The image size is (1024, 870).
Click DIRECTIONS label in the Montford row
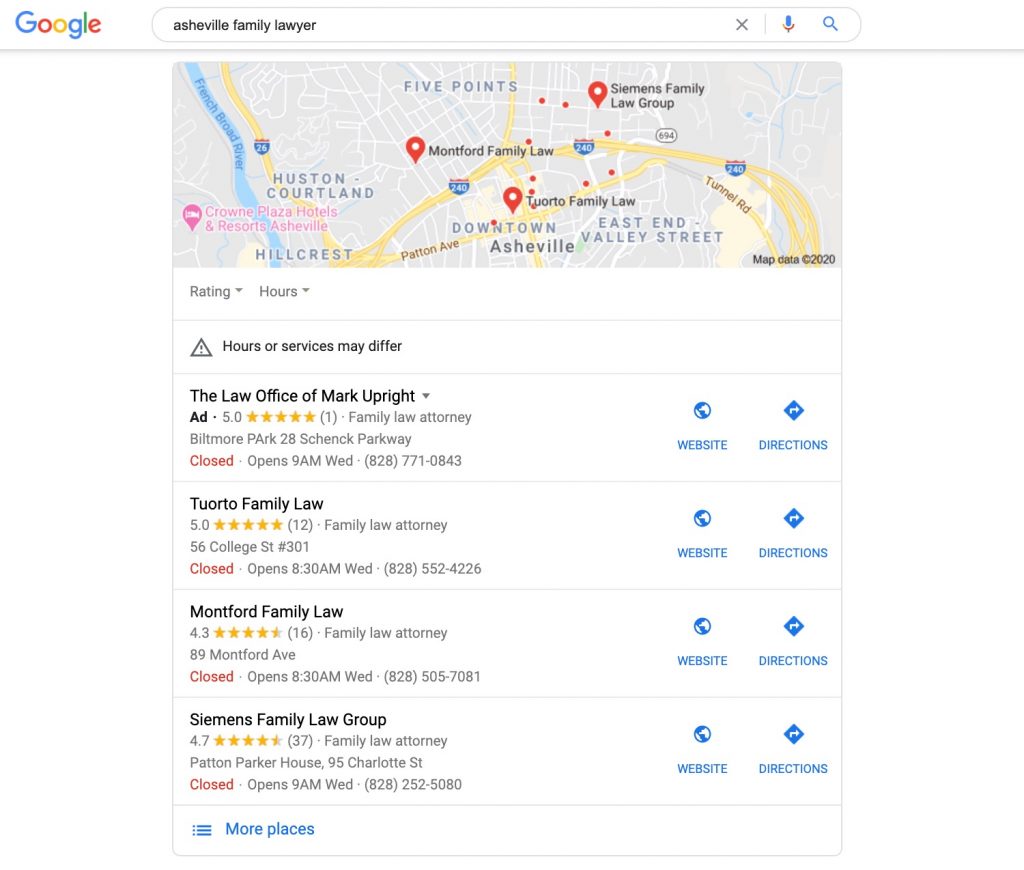coord(793,660)
